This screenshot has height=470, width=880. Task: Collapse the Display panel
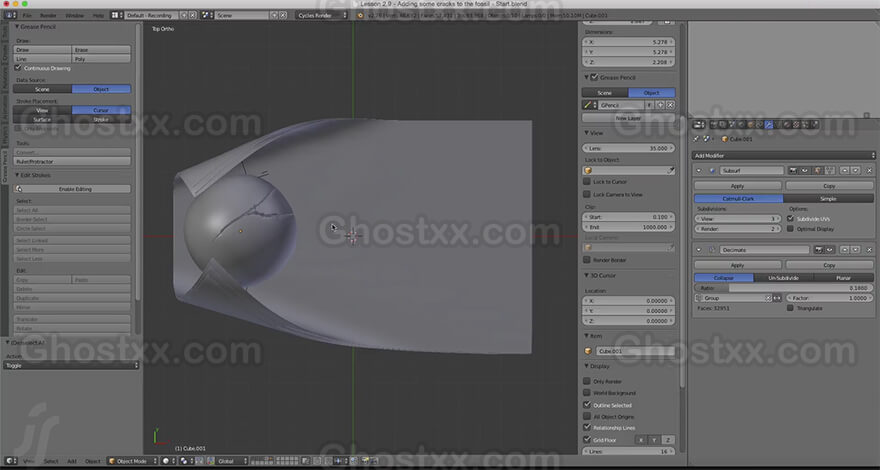(x=586, y=366)
